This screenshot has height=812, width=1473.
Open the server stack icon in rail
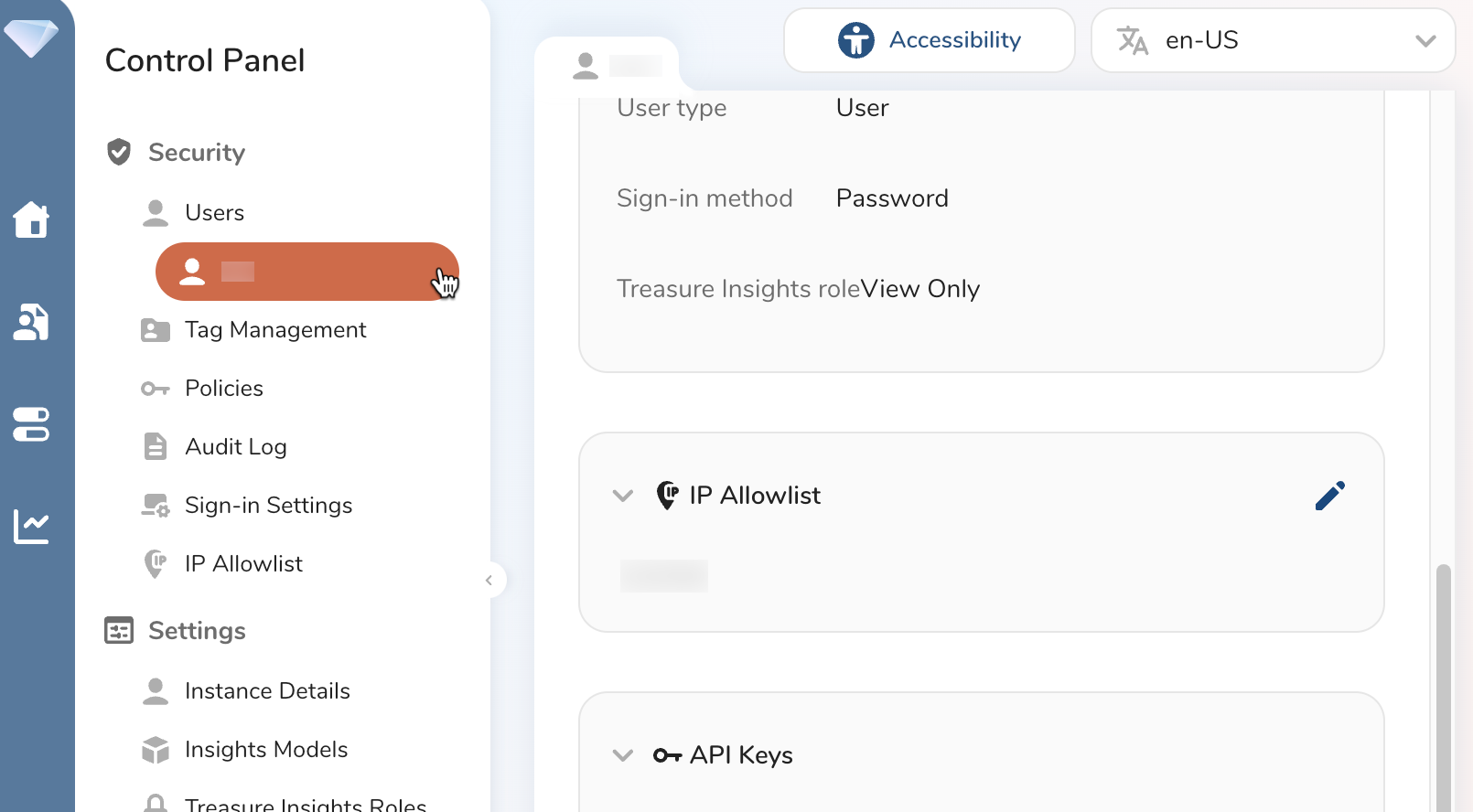31,424
